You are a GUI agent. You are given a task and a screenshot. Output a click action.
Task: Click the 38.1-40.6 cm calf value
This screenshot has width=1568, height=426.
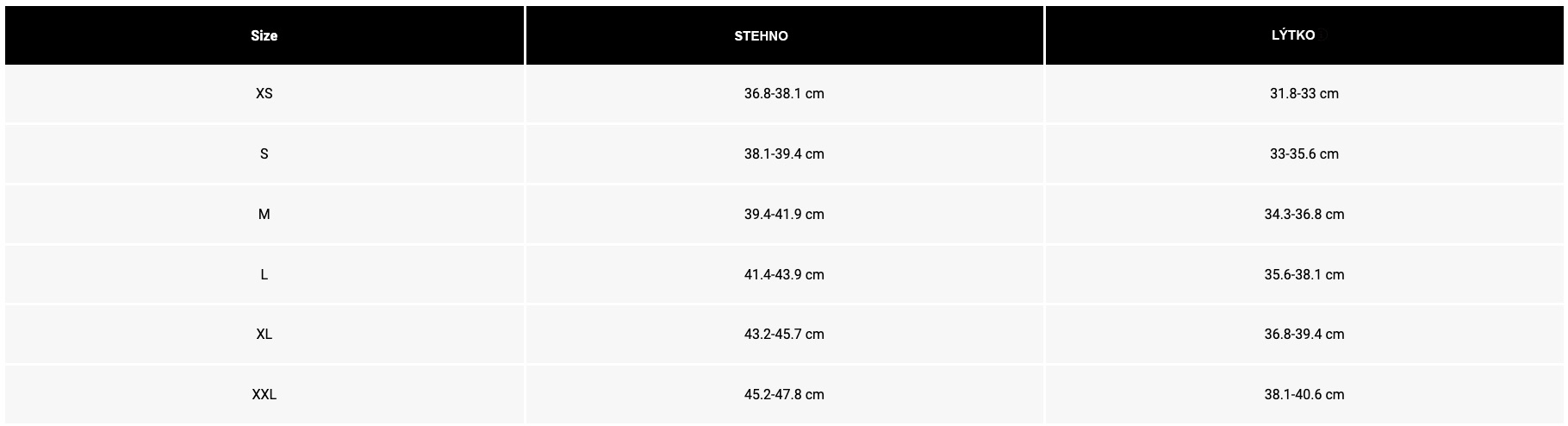coord(1304,395)
